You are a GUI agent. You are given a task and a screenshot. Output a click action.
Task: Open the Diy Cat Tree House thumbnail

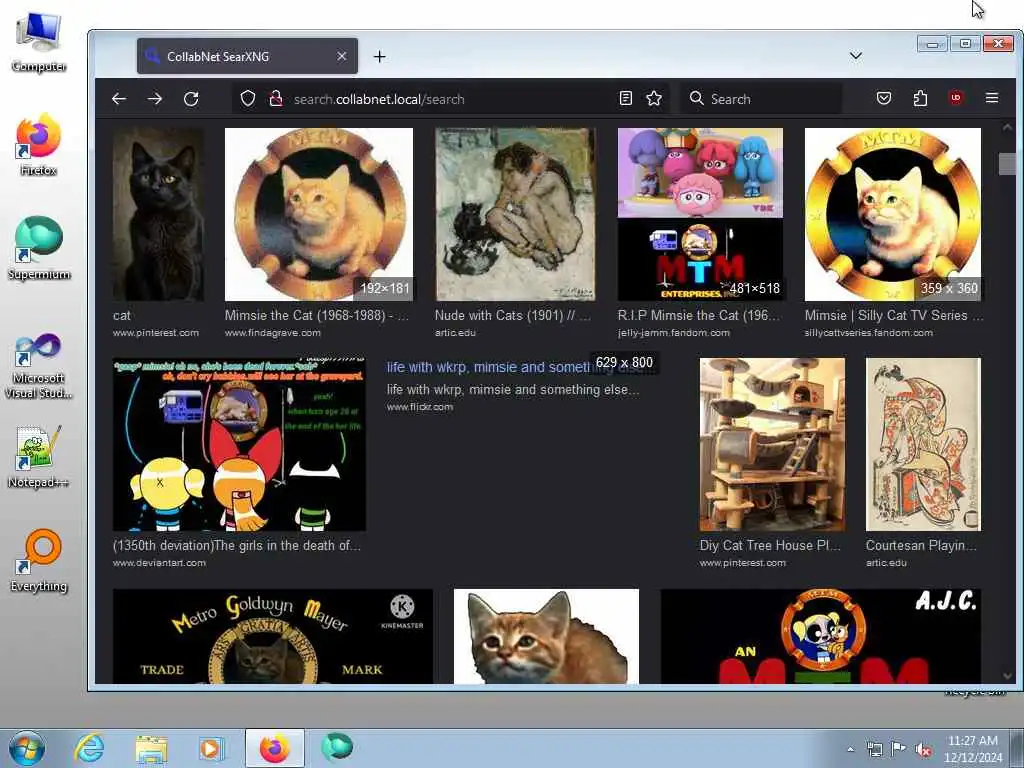(x=772, y=444)
